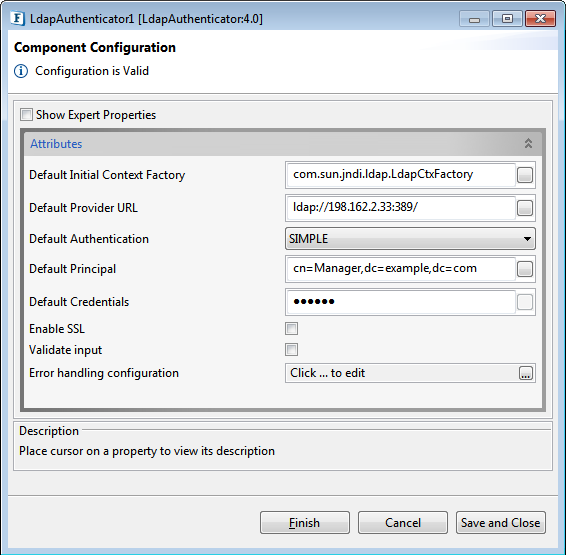Image resolution: width=566 pixels, height=555 pixels.
Task: Open the Default Authentication dropdown
Action: [x=410, y=239]
